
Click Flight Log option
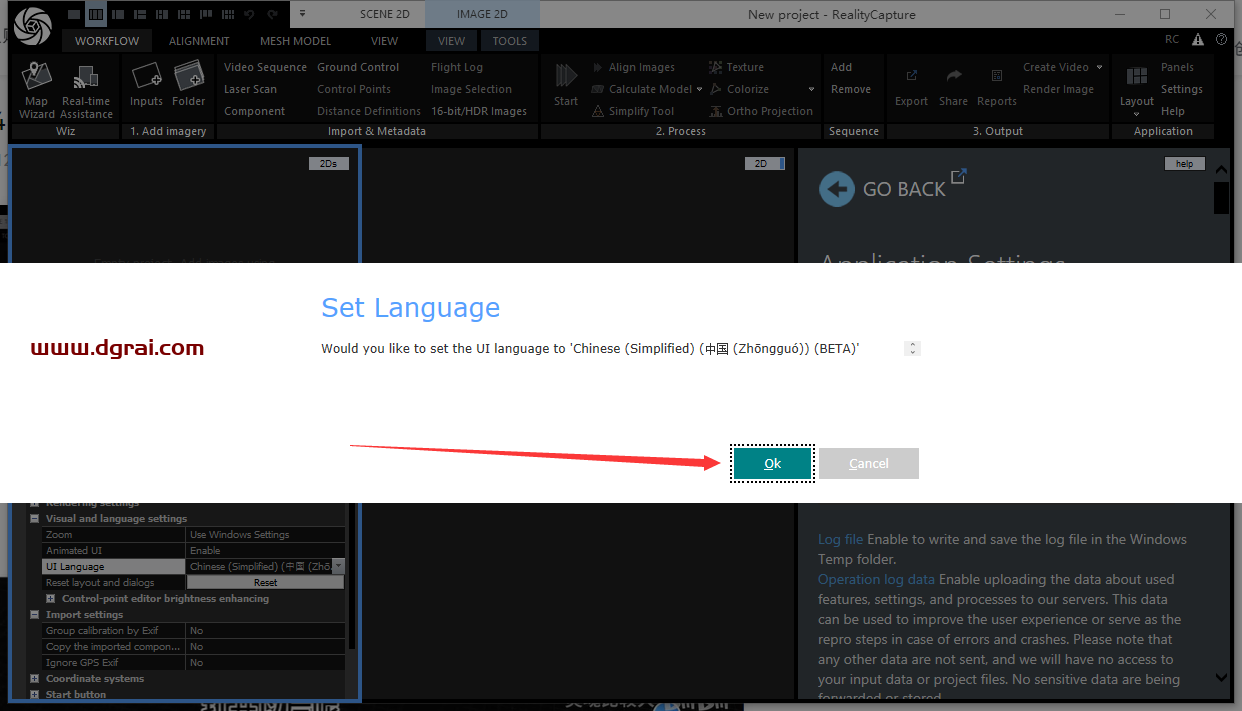point(457,67)
